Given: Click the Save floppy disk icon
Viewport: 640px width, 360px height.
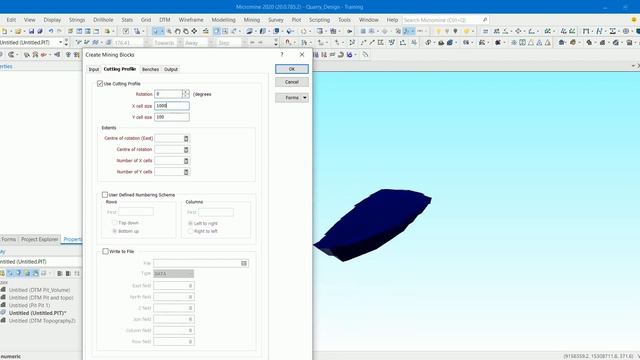Looking at the screenshot, I should pos(31,31).
